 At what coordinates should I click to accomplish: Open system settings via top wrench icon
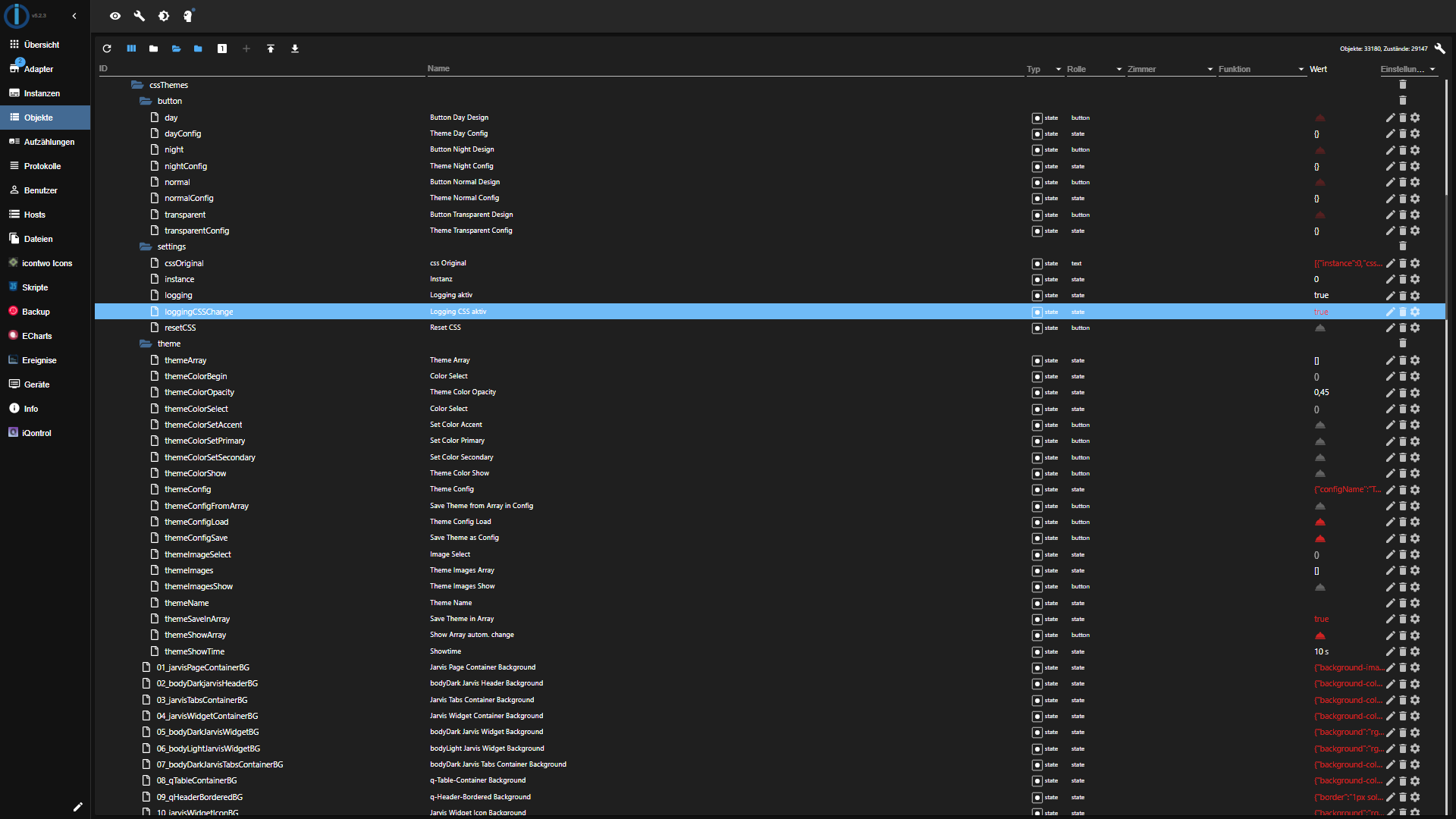click(x=139, y=16)
